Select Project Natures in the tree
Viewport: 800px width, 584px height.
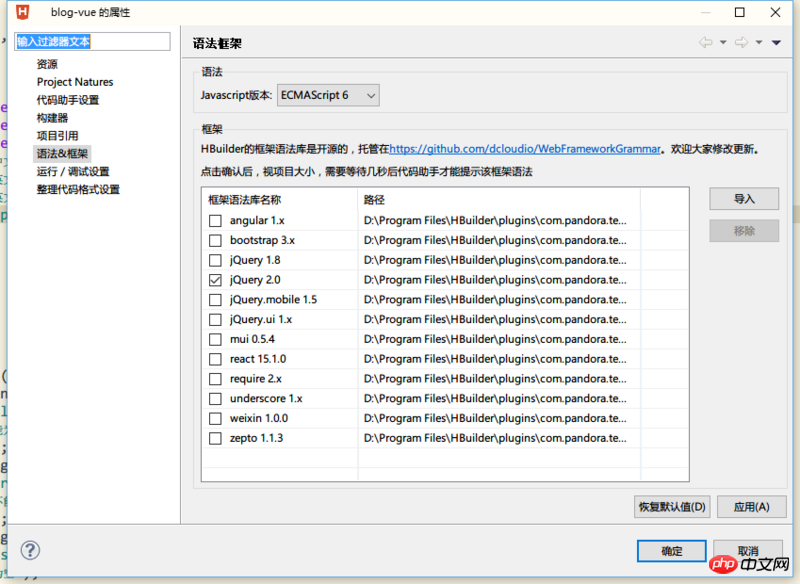click(75, 82)
